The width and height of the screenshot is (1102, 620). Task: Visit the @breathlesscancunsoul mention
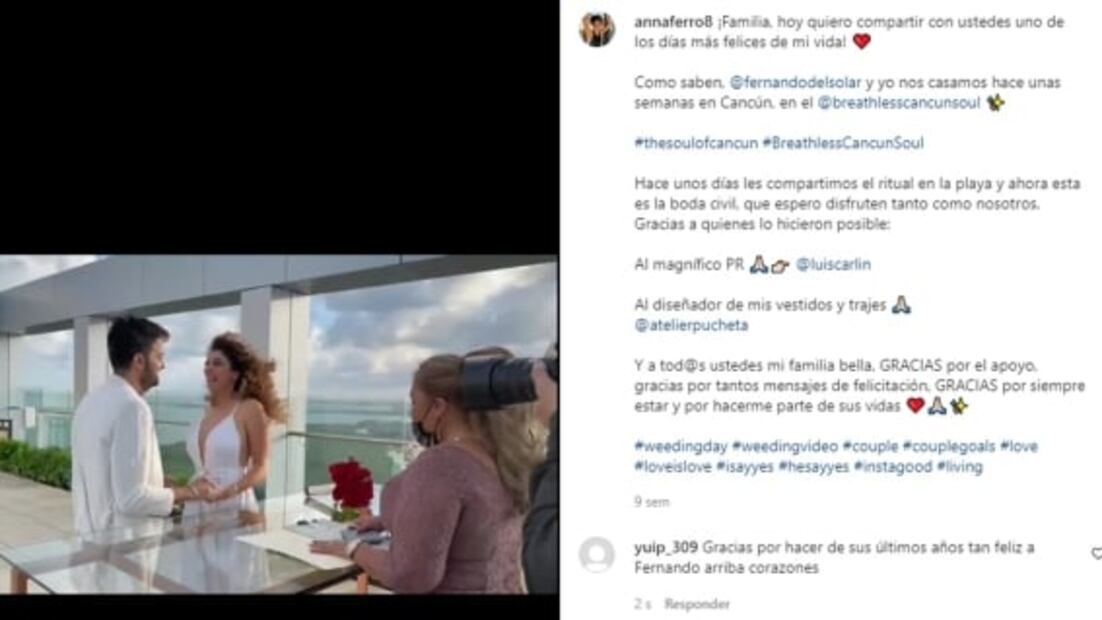coord(898,103)
